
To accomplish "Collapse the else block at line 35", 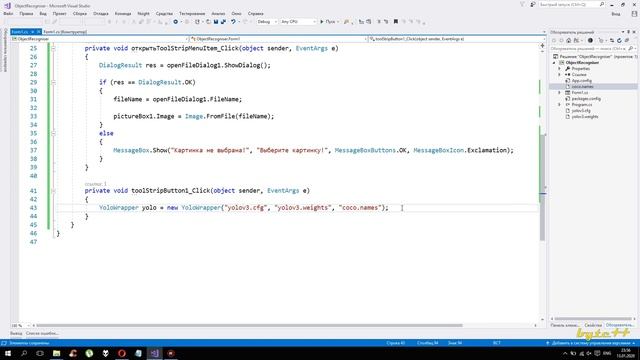I will [x=53, y=133].
